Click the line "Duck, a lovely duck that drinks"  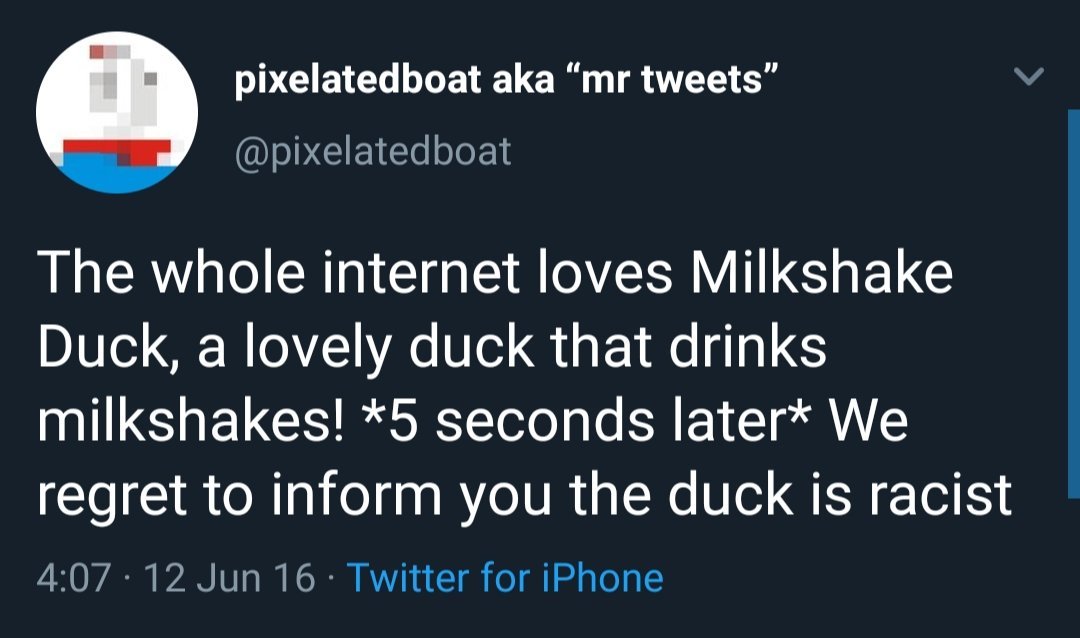[433, 347]
